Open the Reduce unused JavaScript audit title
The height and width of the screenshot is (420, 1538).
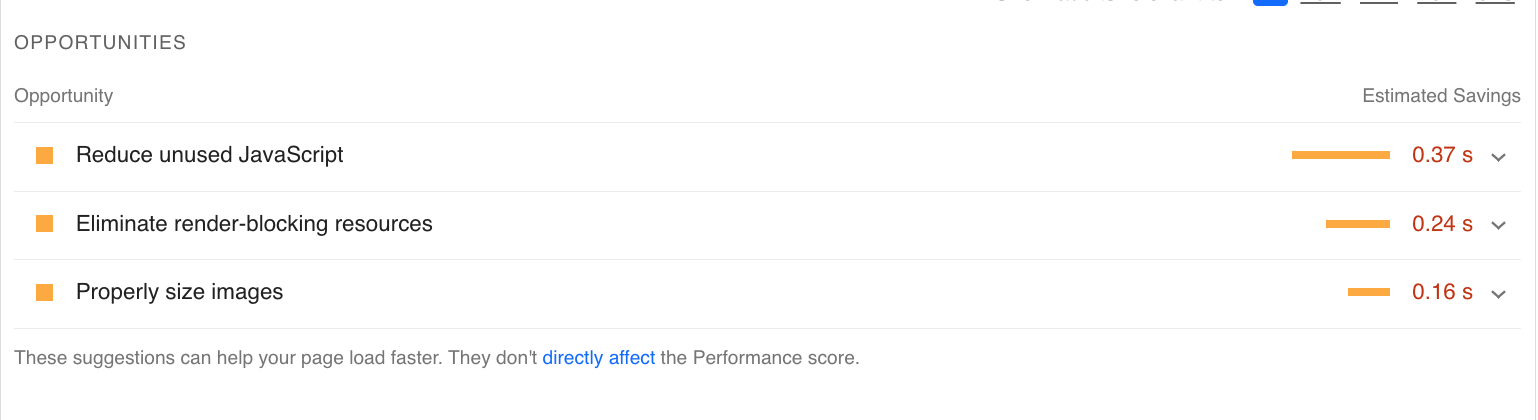[209, 155]
